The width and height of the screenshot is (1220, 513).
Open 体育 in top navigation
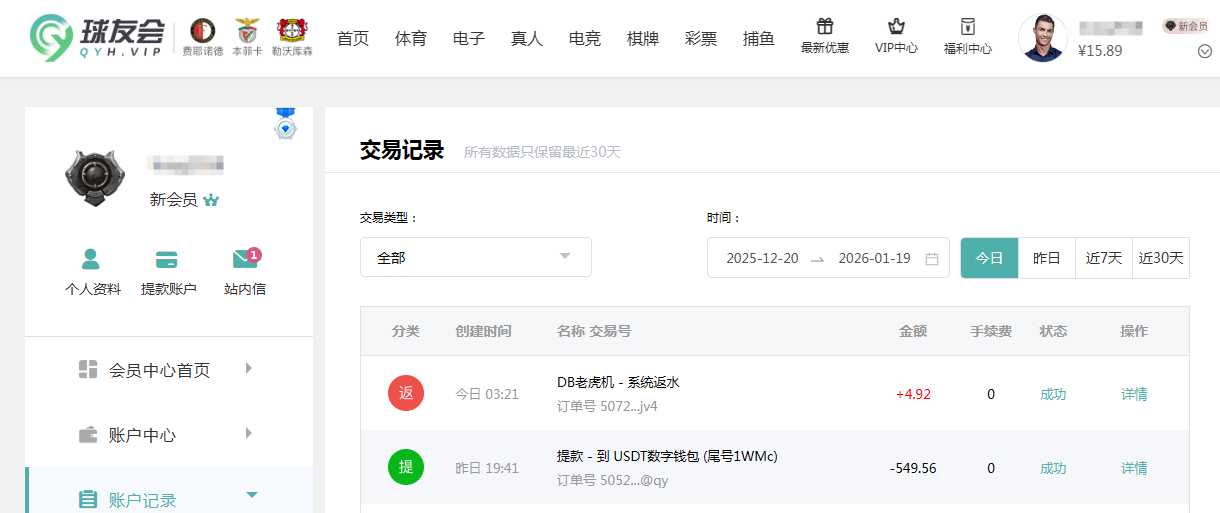pos(411,38)
